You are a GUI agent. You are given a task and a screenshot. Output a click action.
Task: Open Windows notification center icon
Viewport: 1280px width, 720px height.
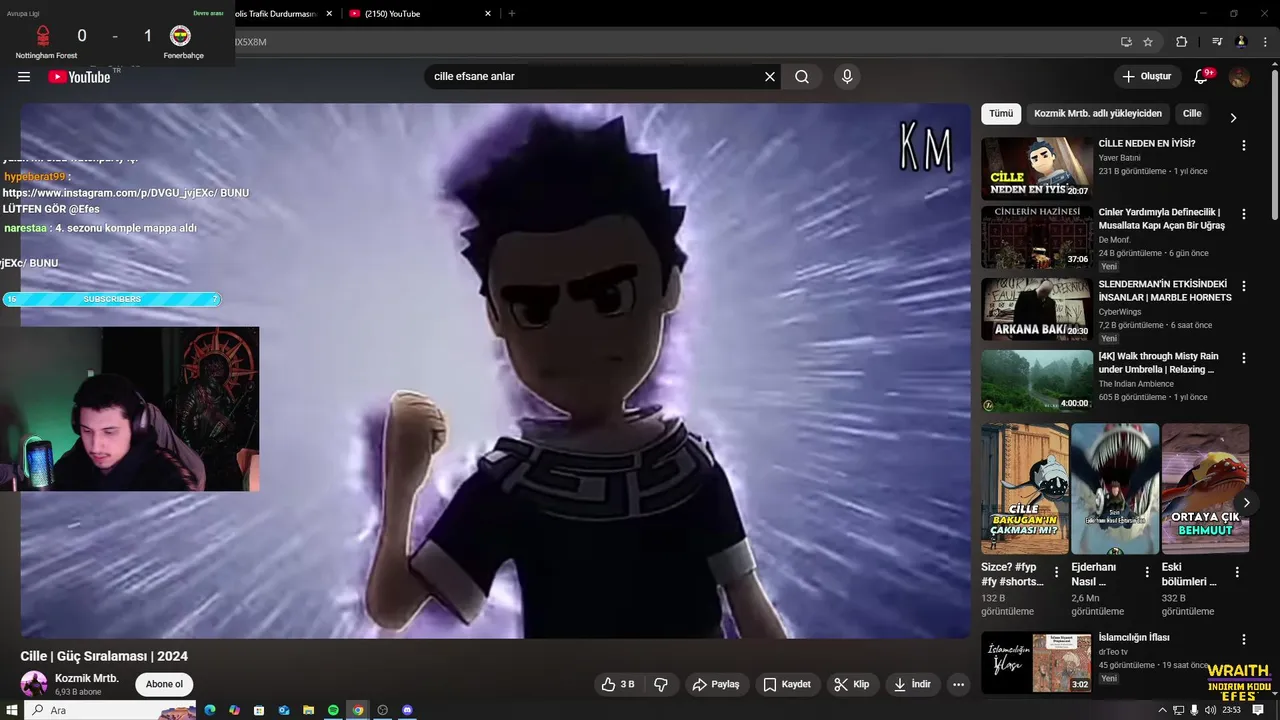tap(1258, 710)
